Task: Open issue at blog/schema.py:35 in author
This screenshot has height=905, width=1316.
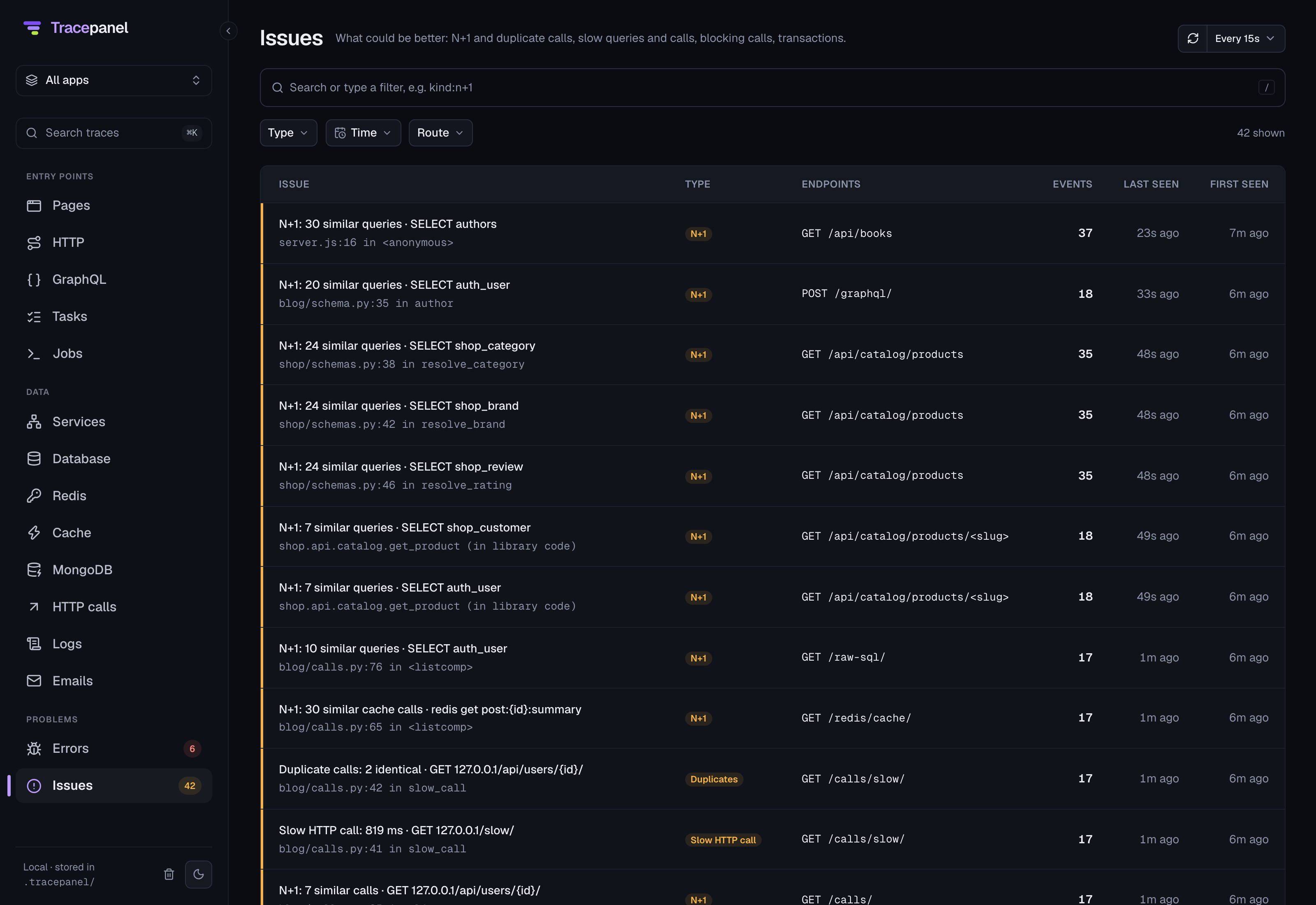Action: coord(772,294)
